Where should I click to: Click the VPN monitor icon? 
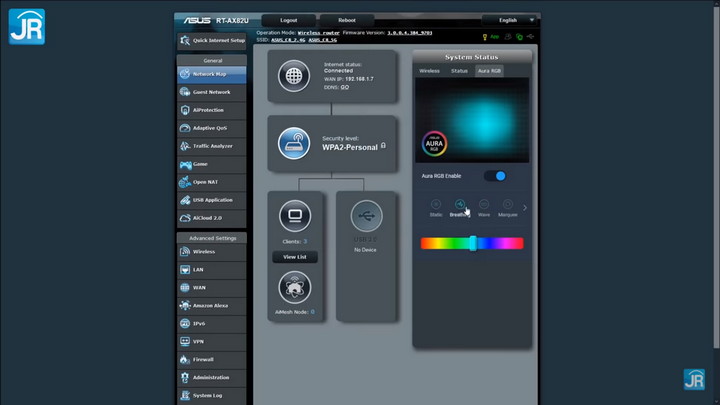185,342
